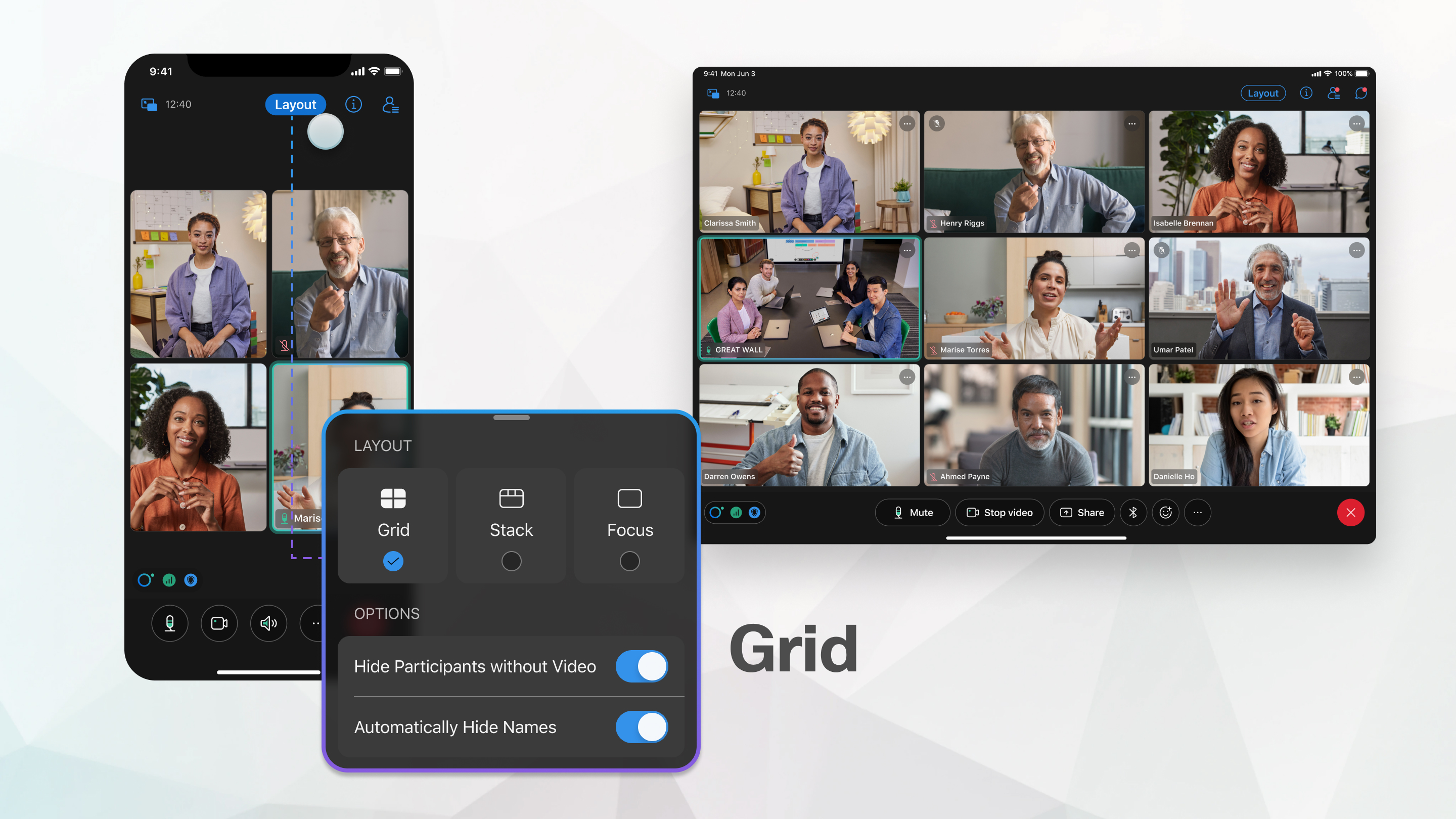Click the info icon on iPad header
Image resolution: width=1456 pixels, height=819 pixels.
(x=1308, y=93)
